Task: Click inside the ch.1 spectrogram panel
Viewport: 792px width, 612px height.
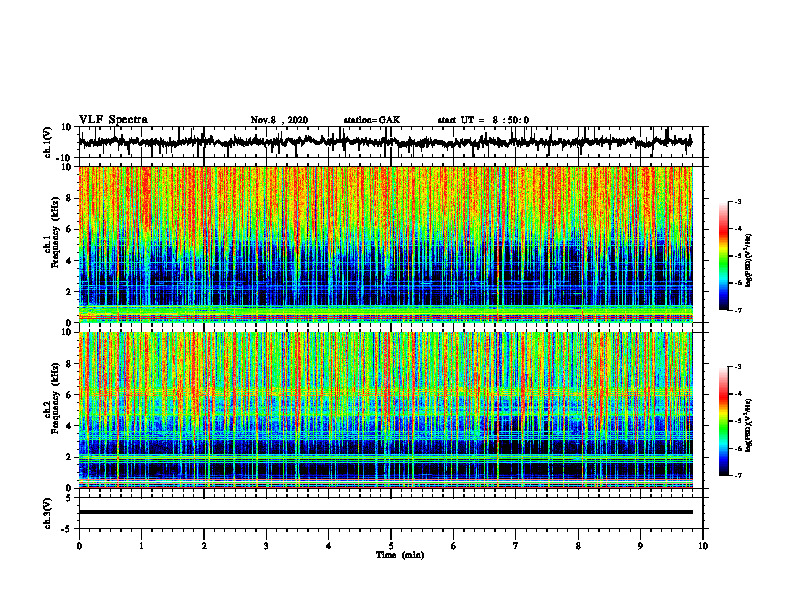Action: point(385,244)
